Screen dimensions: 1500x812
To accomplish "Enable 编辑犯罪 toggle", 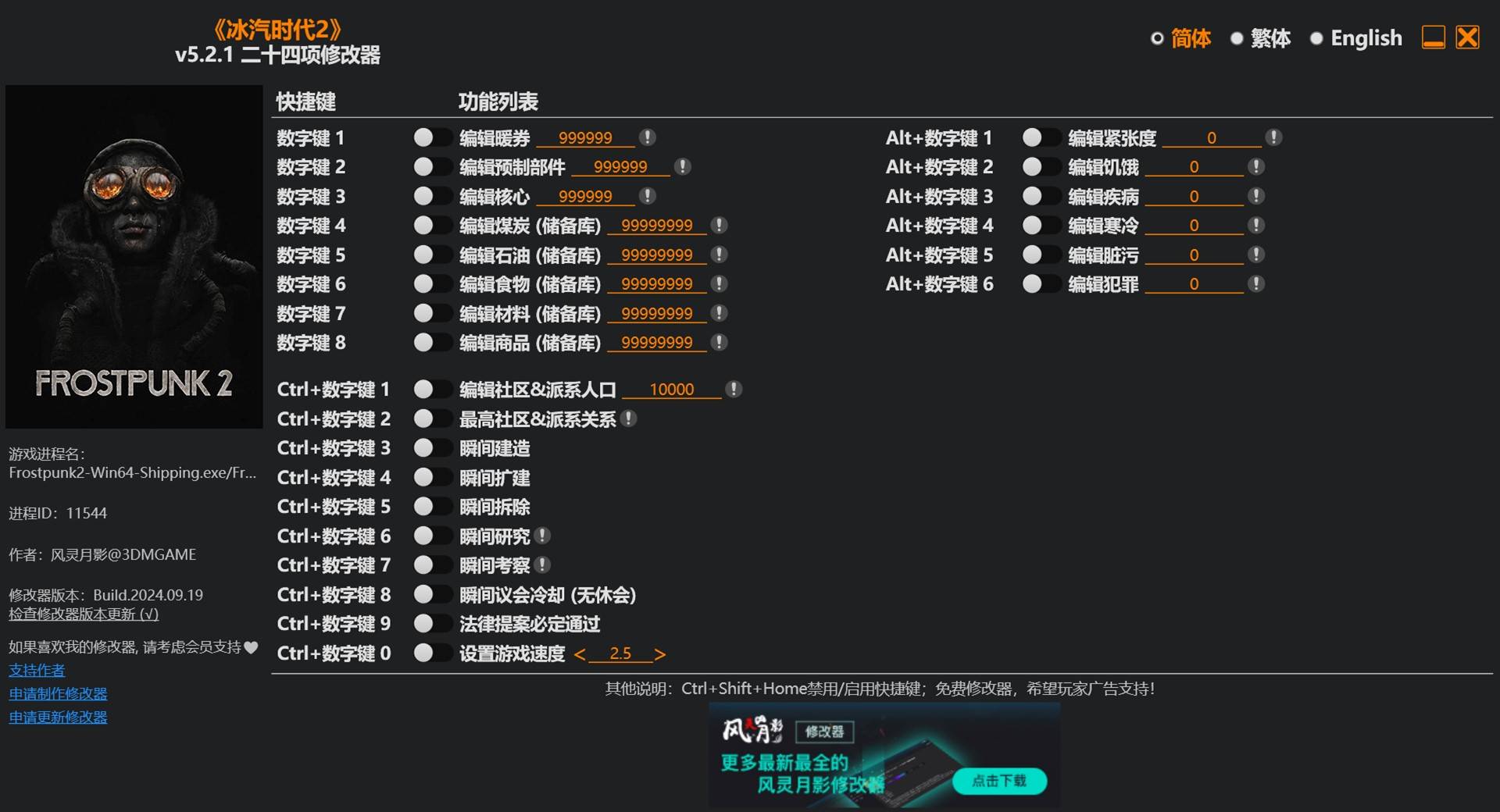I will [1041, 283].
